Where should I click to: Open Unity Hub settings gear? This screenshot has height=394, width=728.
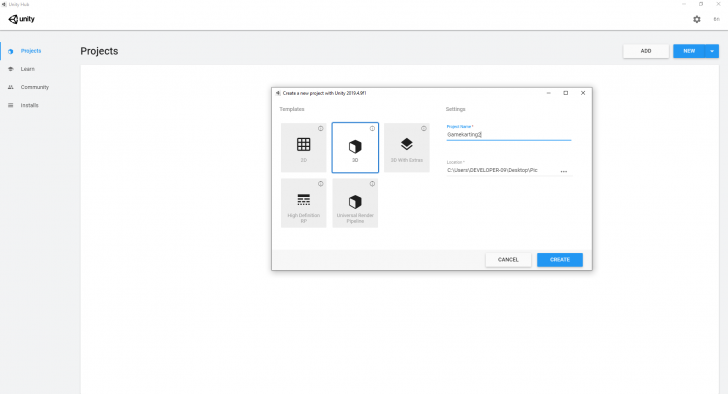697,19
